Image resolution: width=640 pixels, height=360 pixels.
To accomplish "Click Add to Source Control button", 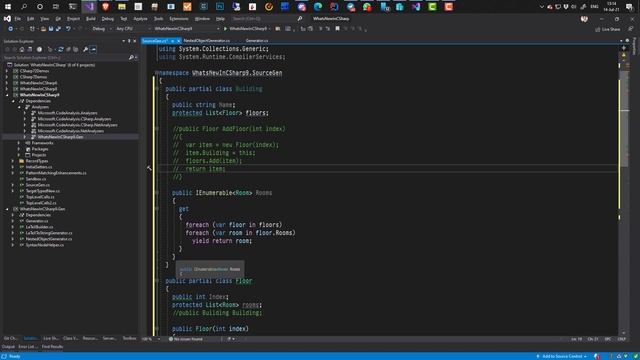I will pos(561,356).
